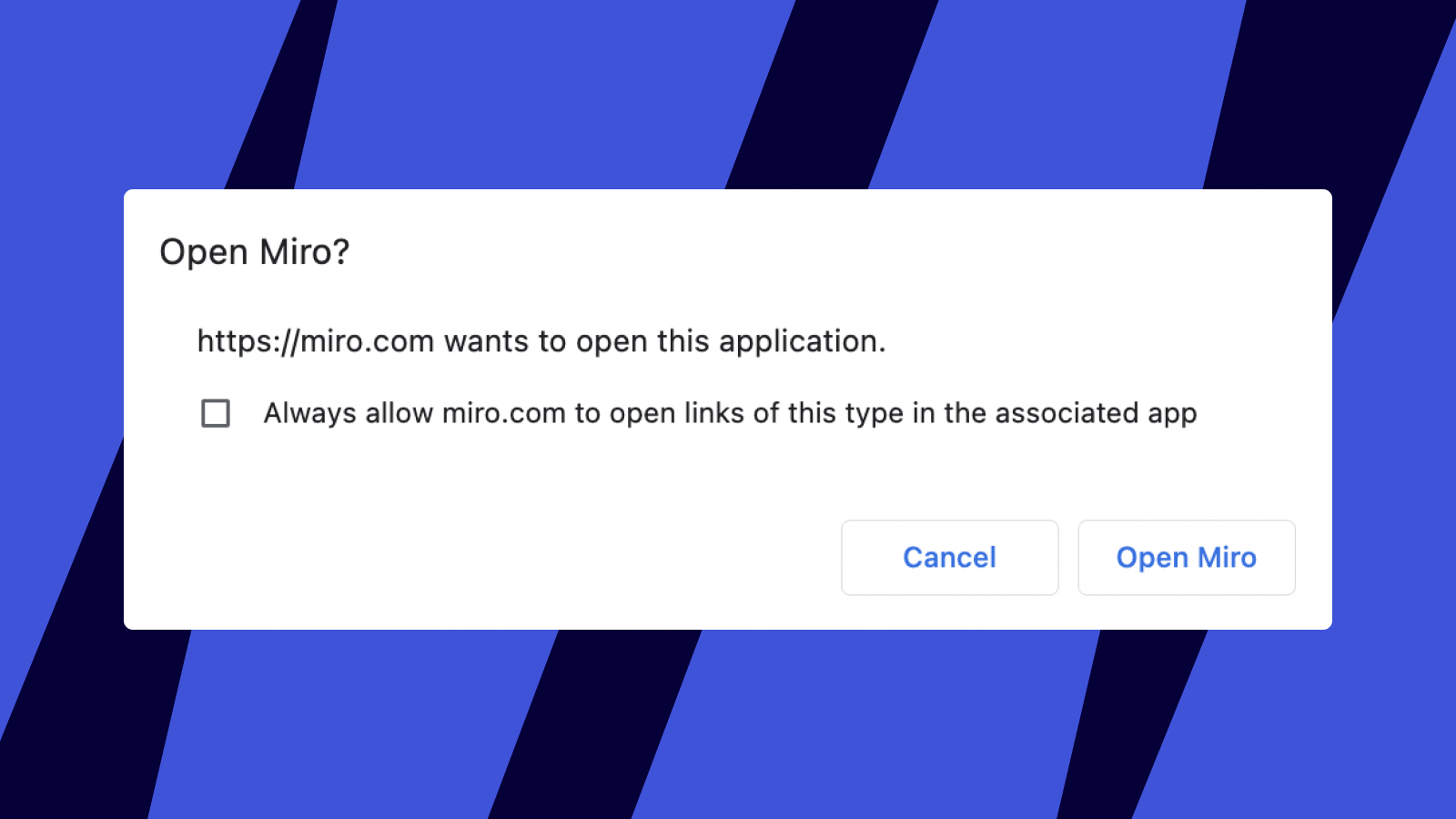
Task: Click miro.com within the permission sentence
Action: coord(502,413)
